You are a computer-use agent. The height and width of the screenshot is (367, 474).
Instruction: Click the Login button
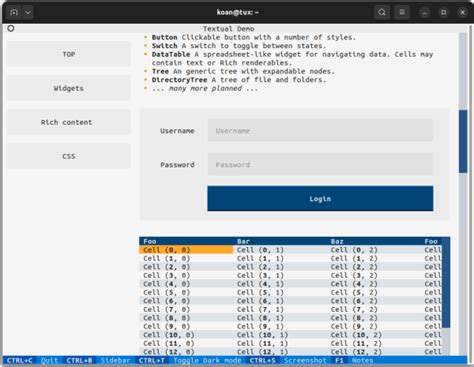click(x=320, y=199)
